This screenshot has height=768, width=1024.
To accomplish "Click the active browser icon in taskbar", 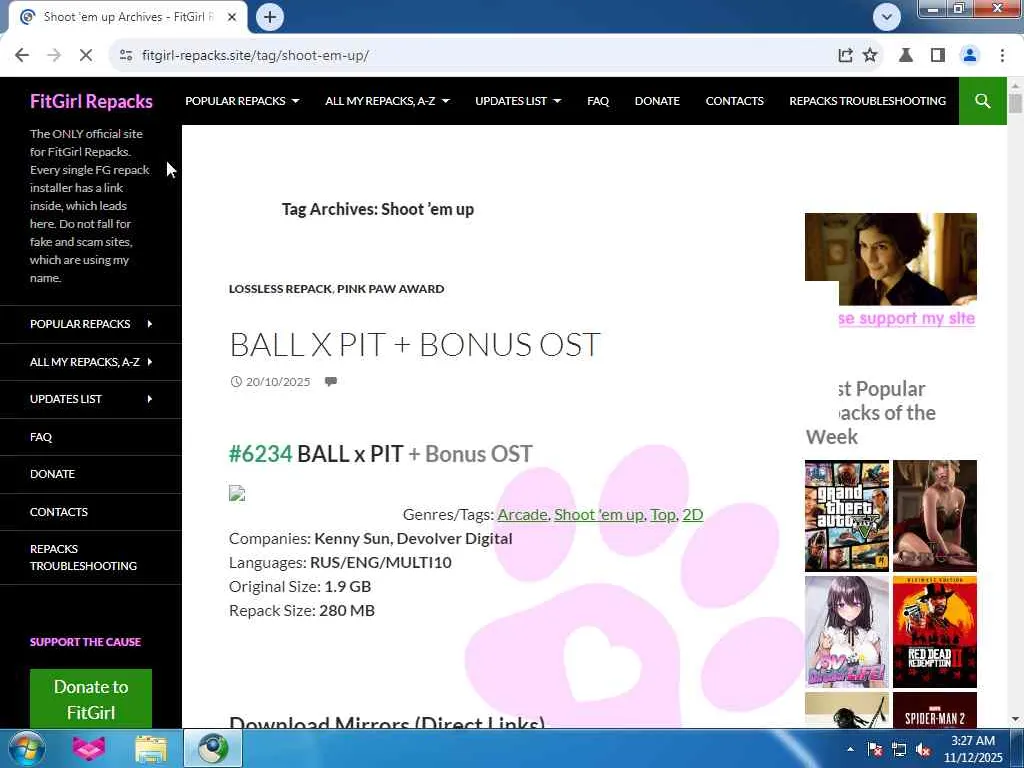I will click(x=213, y=749).
